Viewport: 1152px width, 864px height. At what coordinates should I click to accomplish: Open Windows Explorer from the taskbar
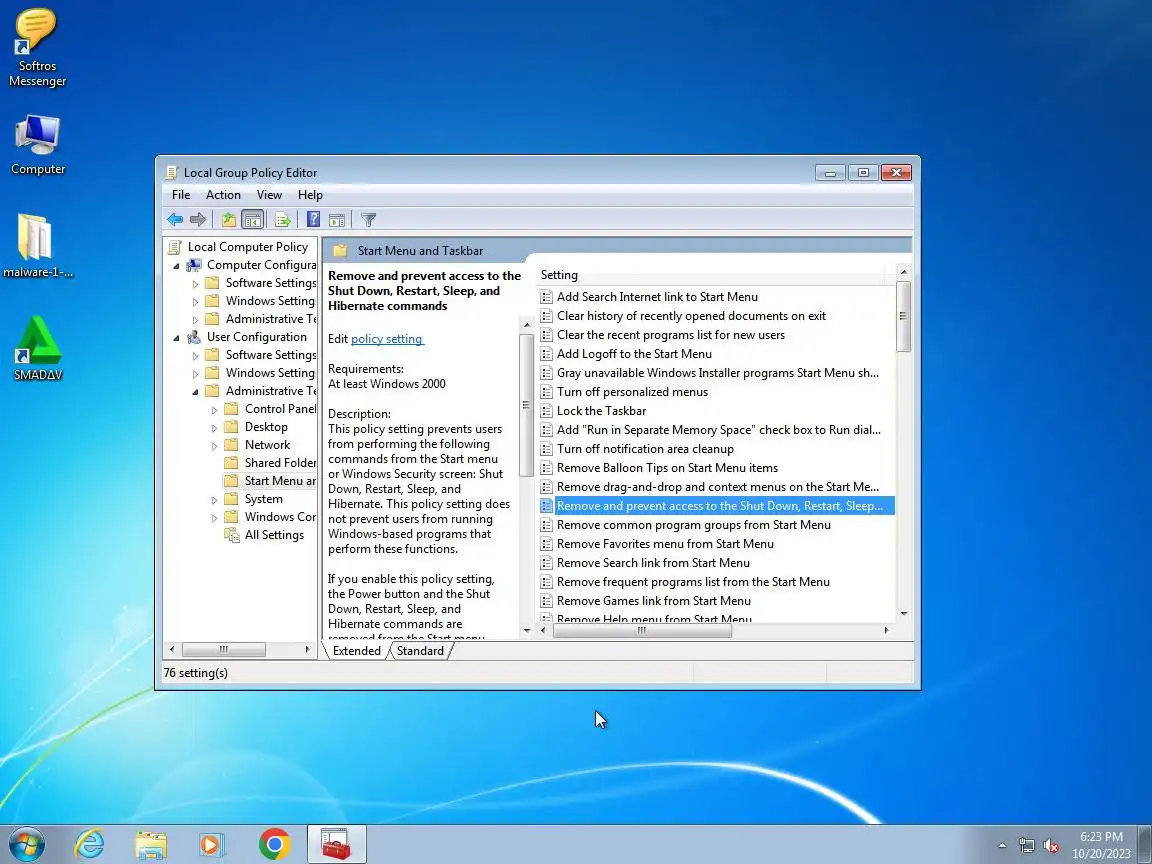coord(151,845)
